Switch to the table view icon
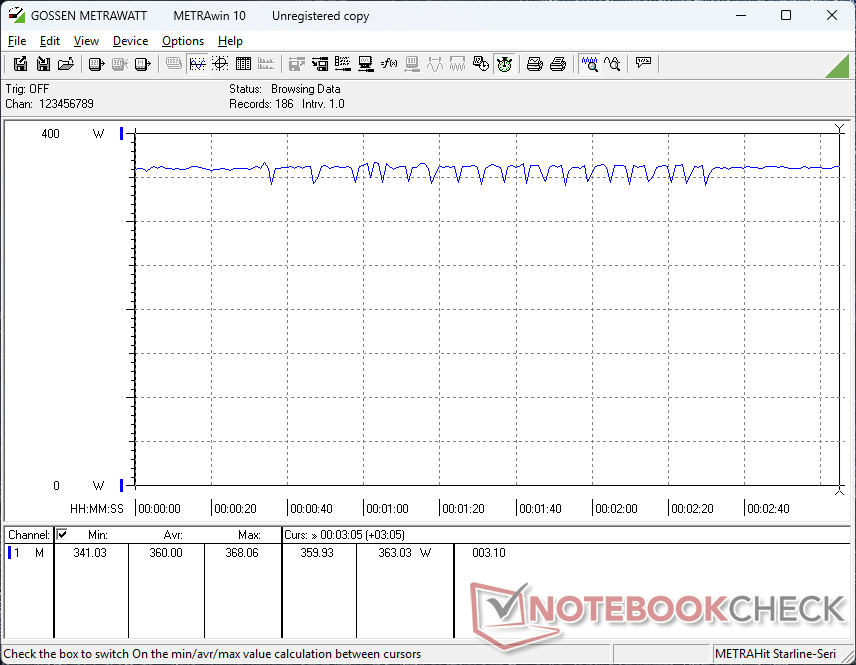Image resolution: width=856 pixels, height=665 pixels. pos(241,64)
